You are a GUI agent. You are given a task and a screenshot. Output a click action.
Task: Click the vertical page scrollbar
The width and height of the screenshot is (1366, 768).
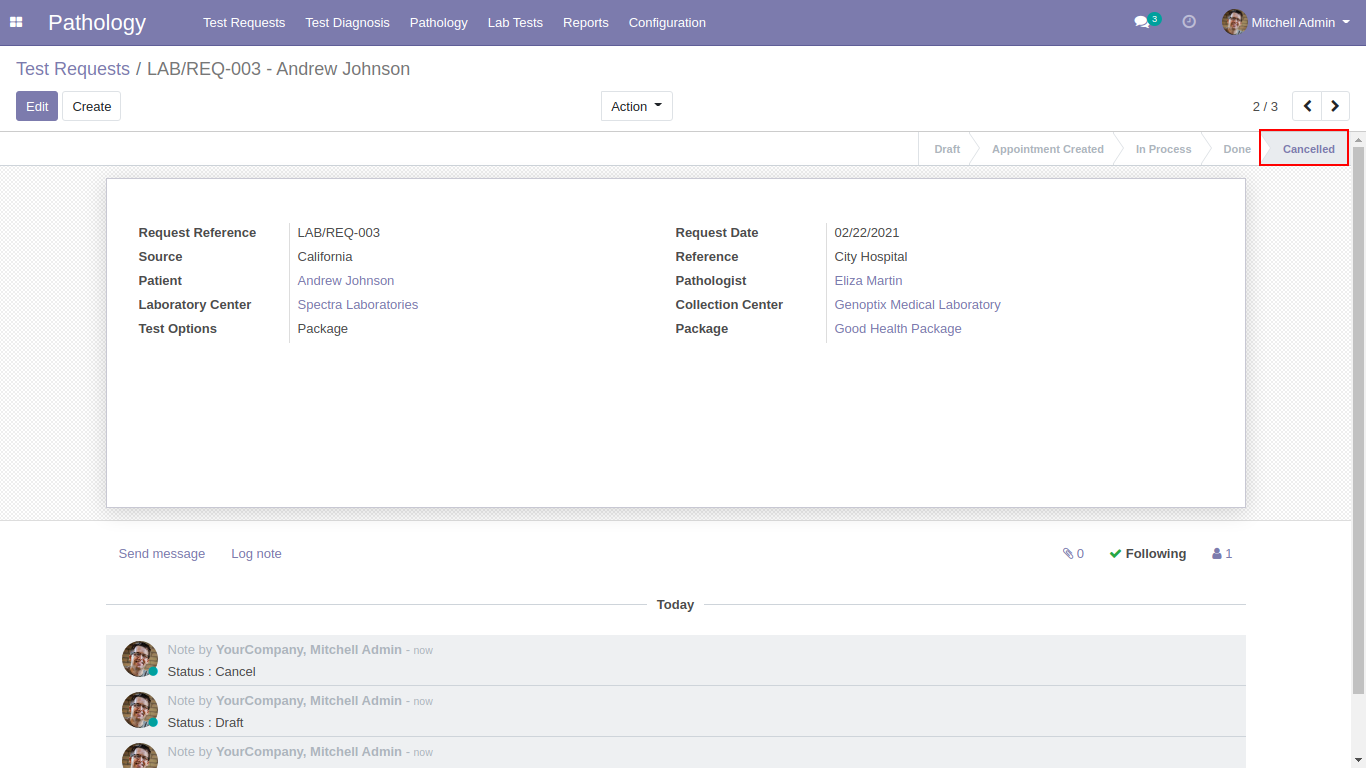[x=1358, y=420]
